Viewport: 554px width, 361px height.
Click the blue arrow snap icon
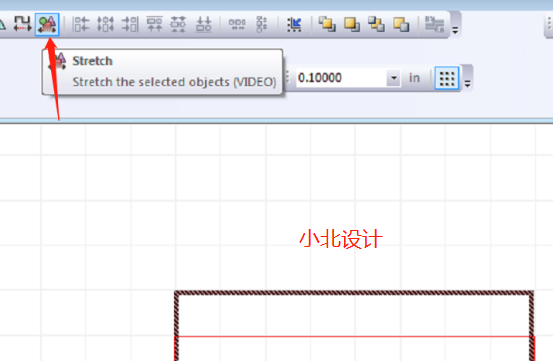pyautogui.click(x=294, y=24)
